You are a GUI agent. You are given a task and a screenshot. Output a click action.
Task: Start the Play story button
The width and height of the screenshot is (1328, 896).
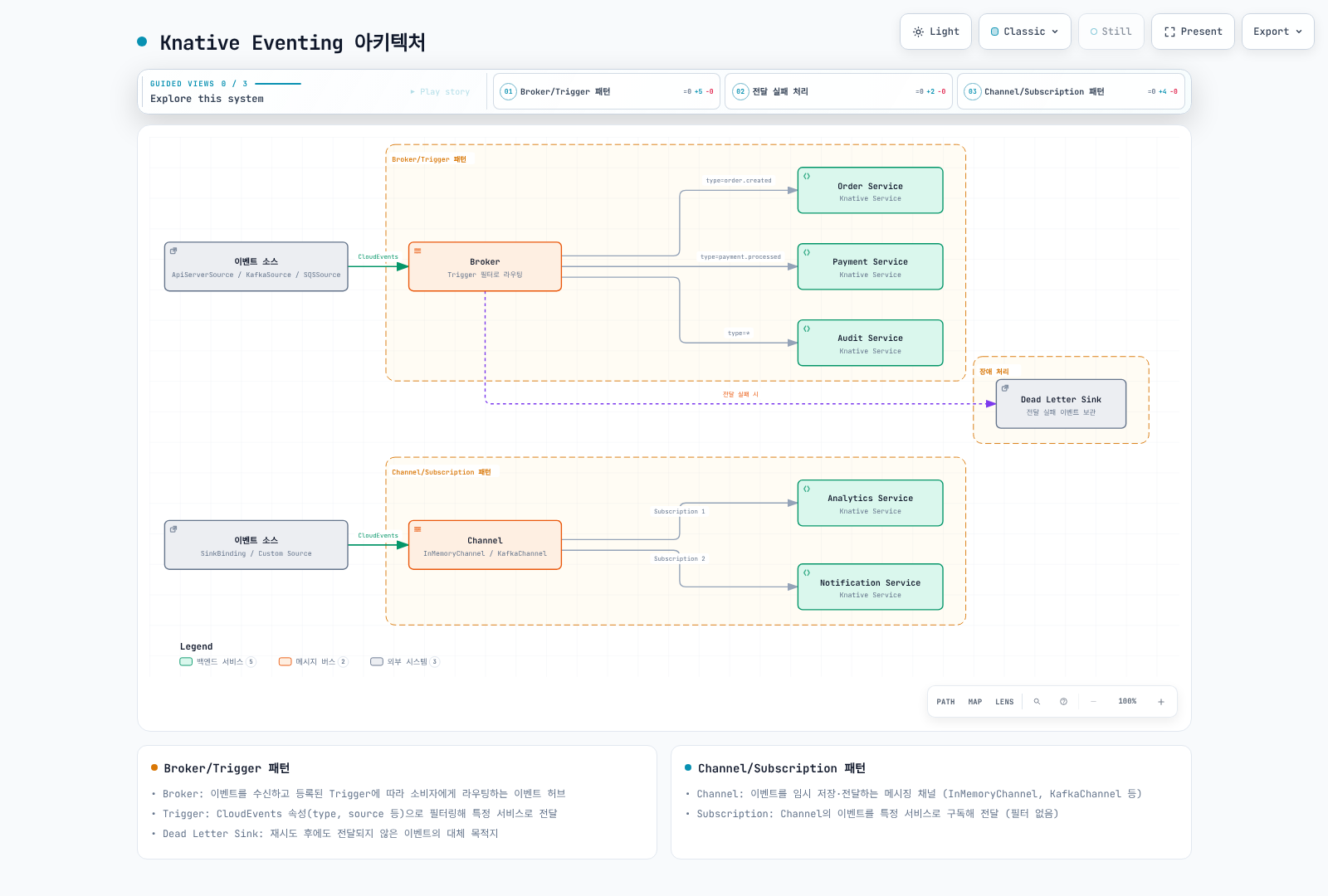point(440,92)
